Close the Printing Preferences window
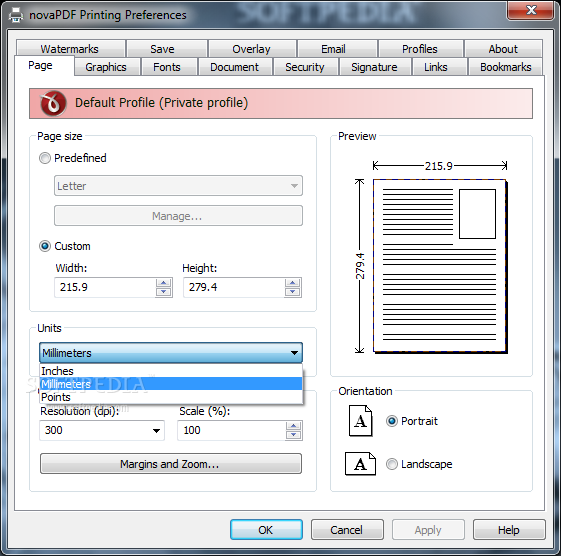Screen dimensions: 561x556 530,10
